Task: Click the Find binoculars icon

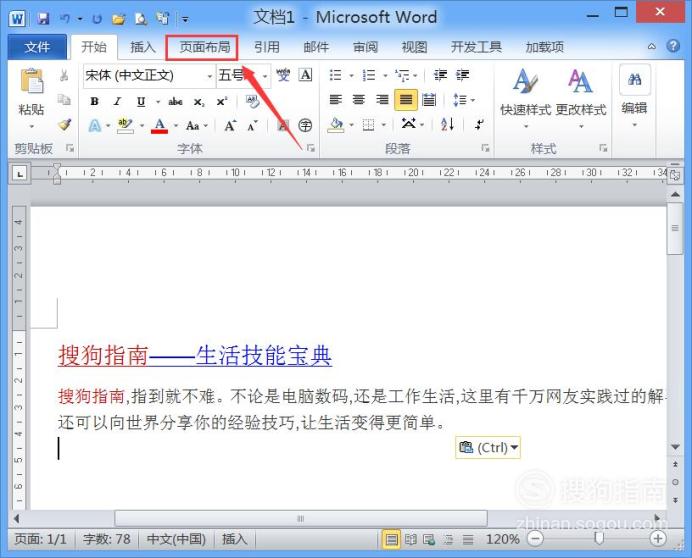Action: click(635, 80)
